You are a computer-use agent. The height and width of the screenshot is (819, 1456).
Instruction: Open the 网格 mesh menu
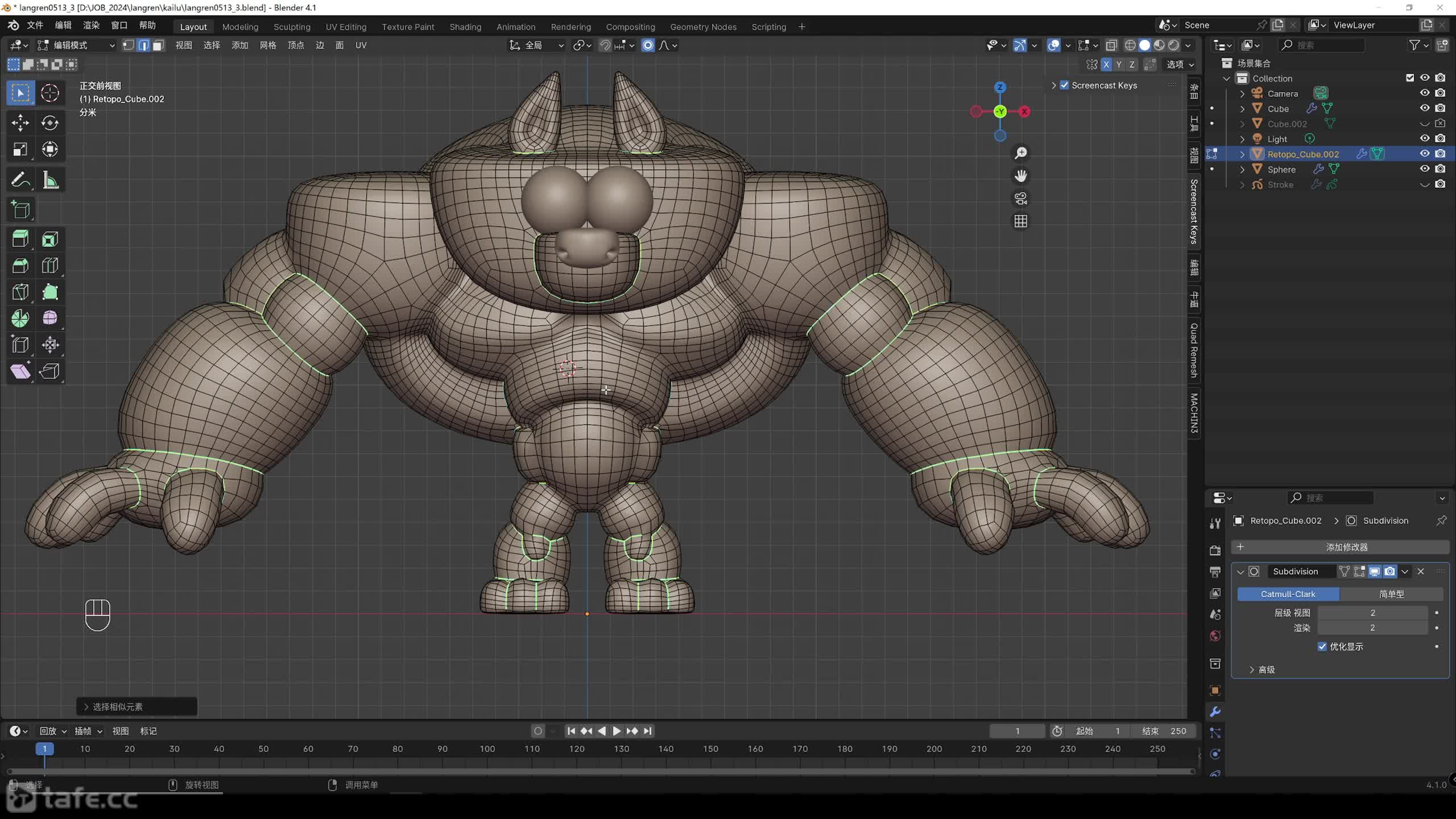point(268,45)
